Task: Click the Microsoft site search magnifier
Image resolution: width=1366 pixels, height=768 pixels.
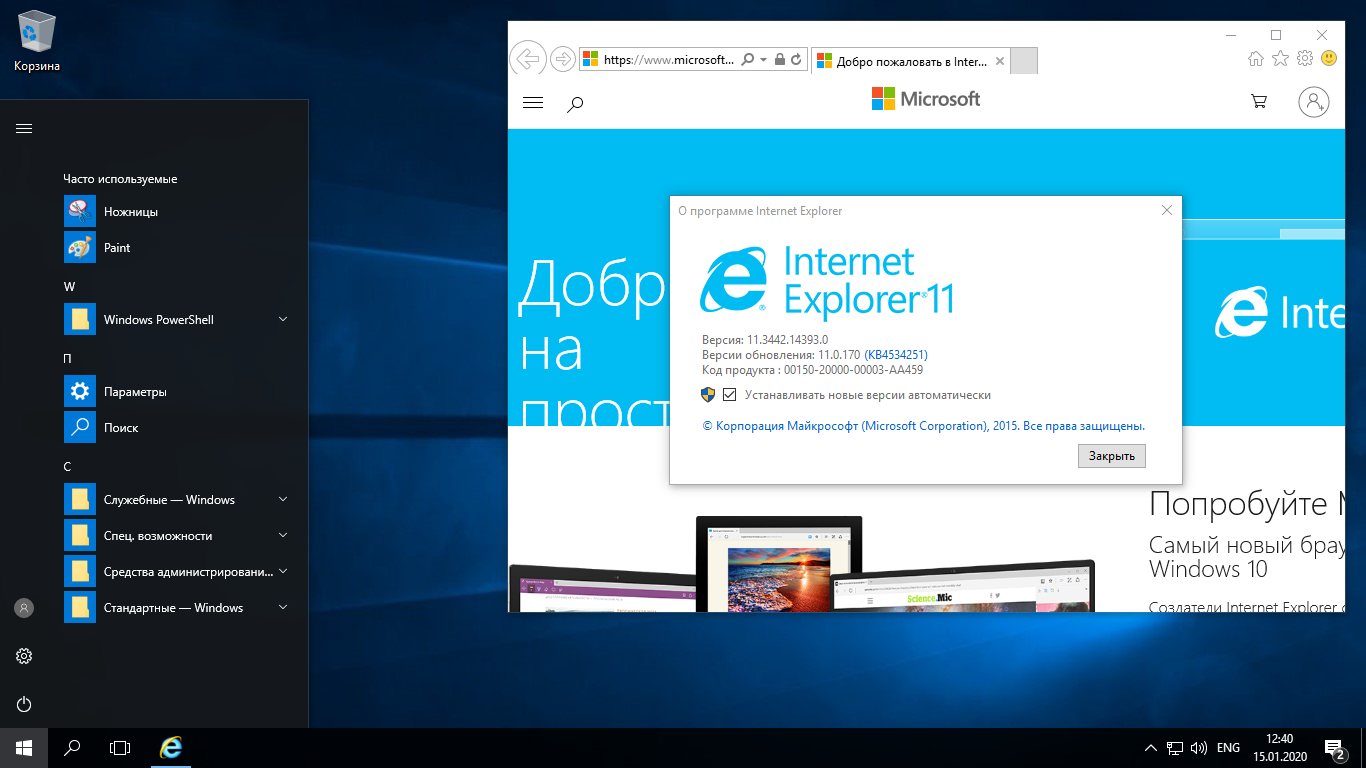Action: tap(575, 103)
